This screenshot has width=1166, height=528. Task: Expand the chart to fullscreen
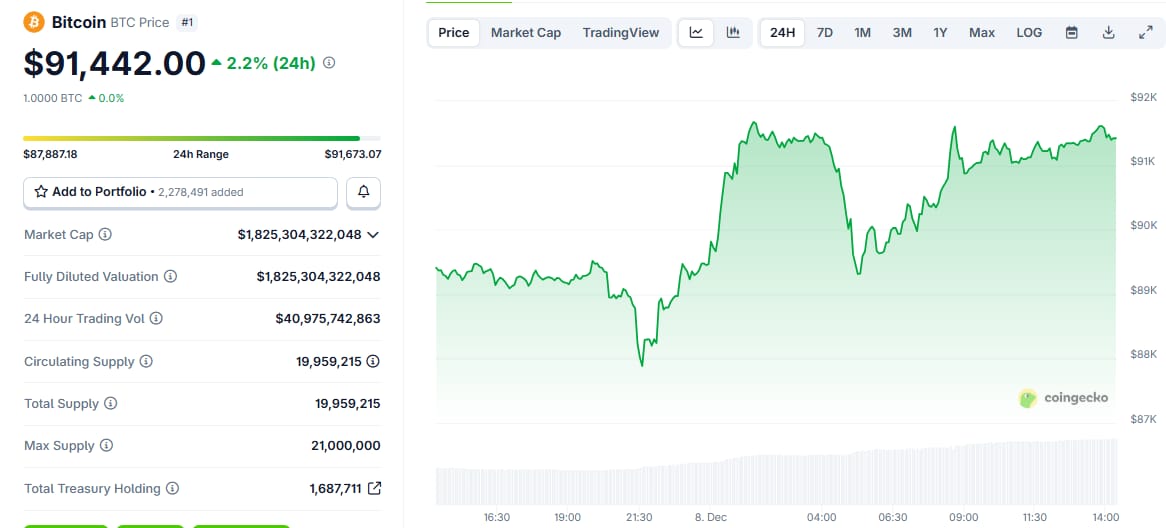tap(1145, 33)
